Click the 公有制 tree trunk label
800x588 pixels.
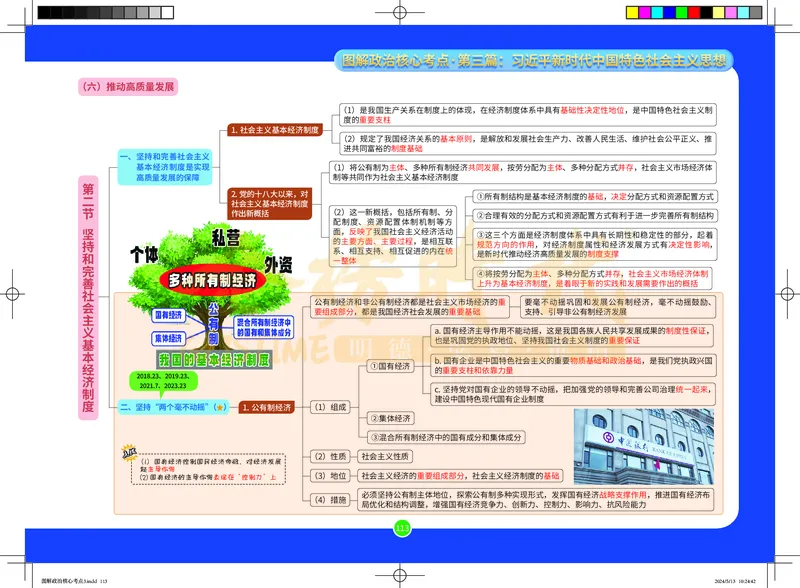tap(212, 323)
